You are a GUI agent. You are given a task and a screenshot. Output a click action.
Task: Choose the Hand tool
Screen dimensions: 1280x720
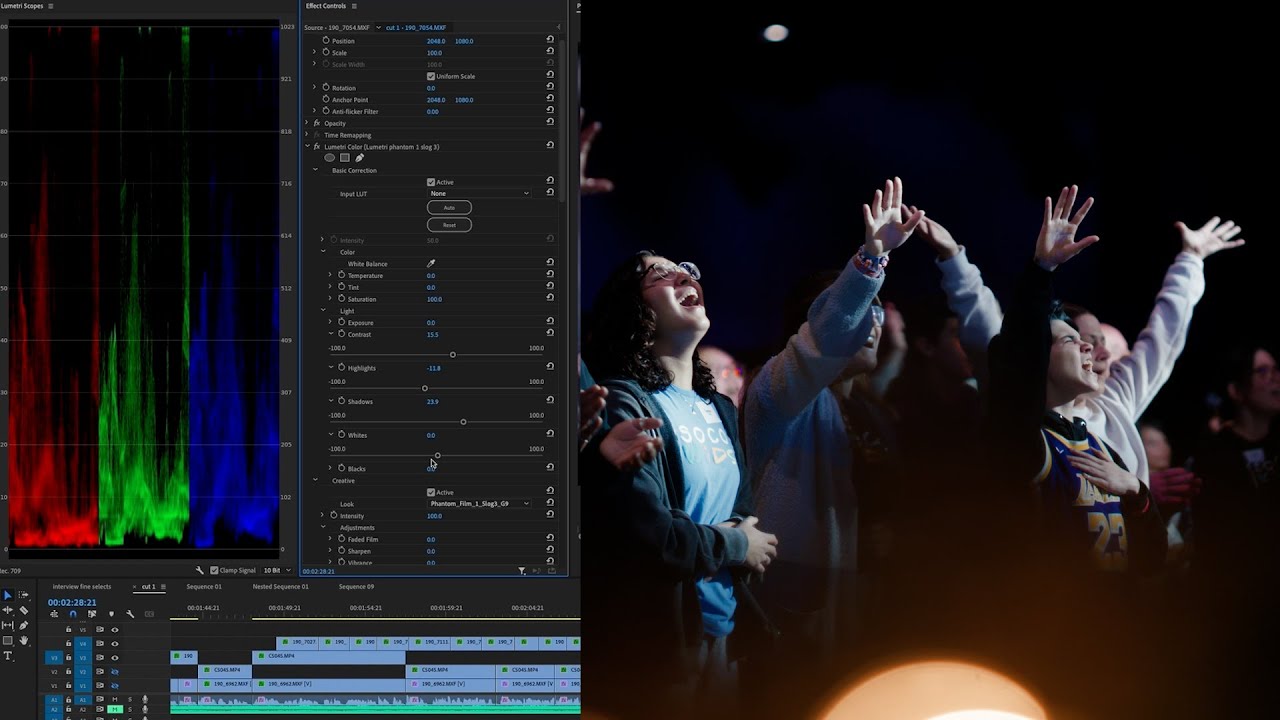[24, 640]
